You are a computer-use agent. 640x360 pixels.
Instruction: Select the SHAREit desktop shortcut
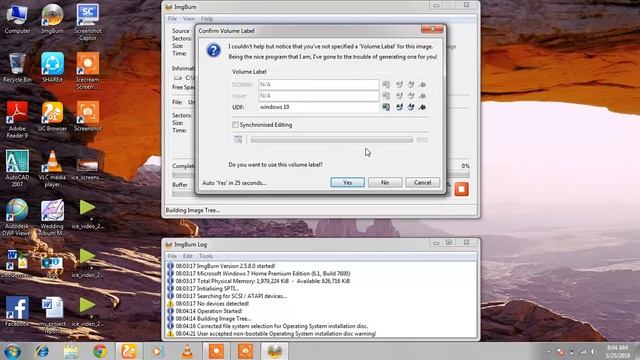[52, 68]
